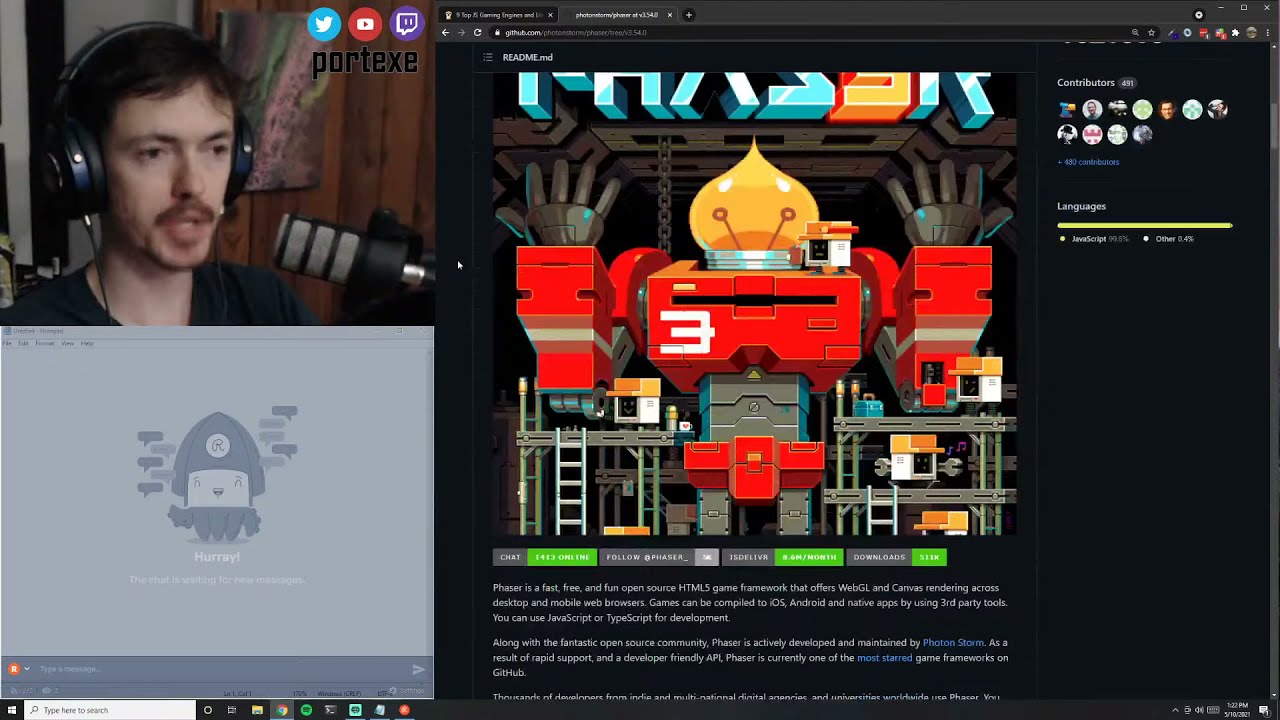1280x720 pixels.
Task: Click the chat send arrow button
Action: coord(418,669)
